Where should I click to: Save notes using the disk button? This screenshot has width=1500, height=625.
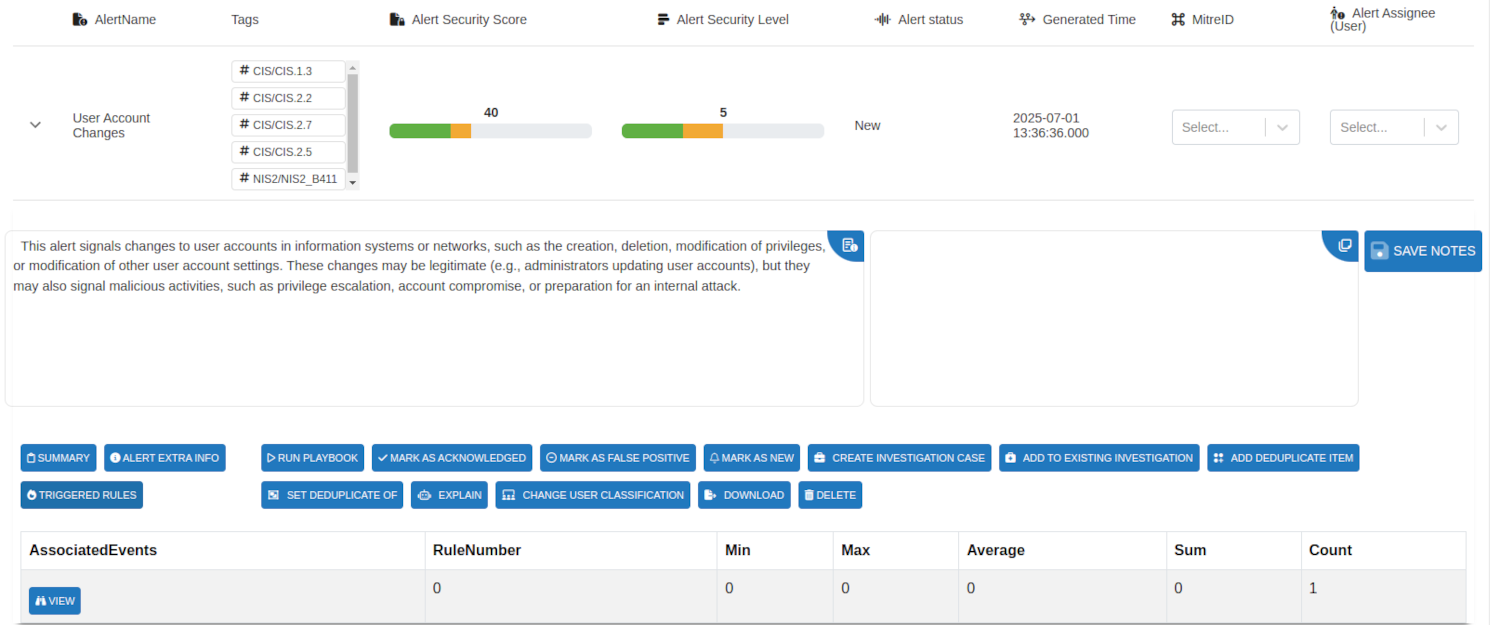[1422, 251]
